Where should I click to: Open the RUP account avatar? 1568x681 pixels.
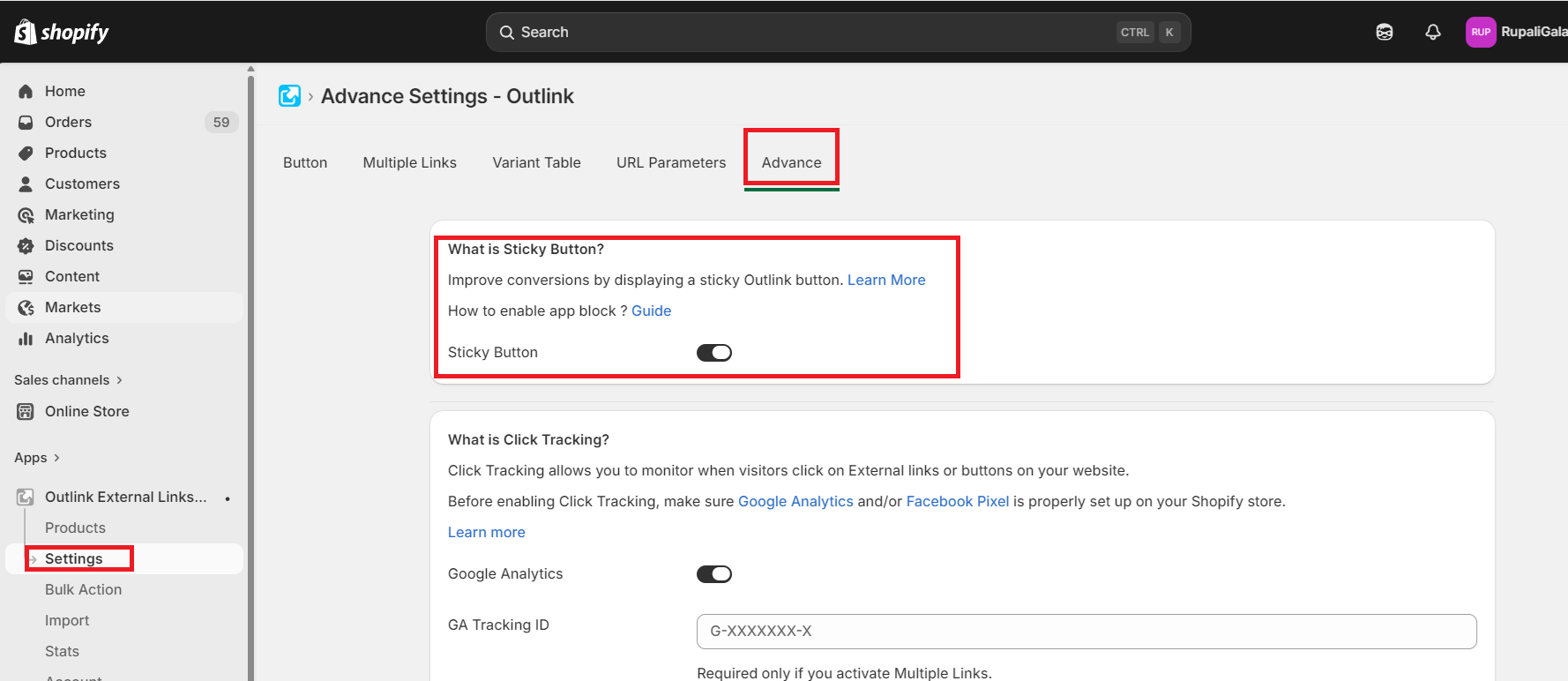click(x=1481, y=32)
